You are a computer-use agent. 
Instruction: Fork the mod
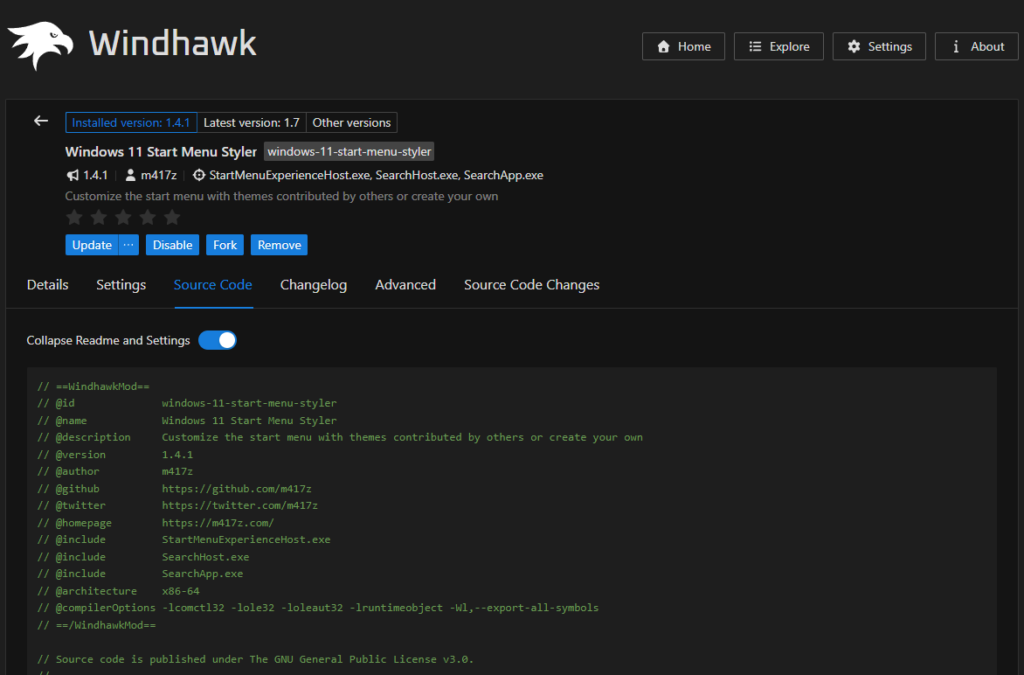coord(225,245)
